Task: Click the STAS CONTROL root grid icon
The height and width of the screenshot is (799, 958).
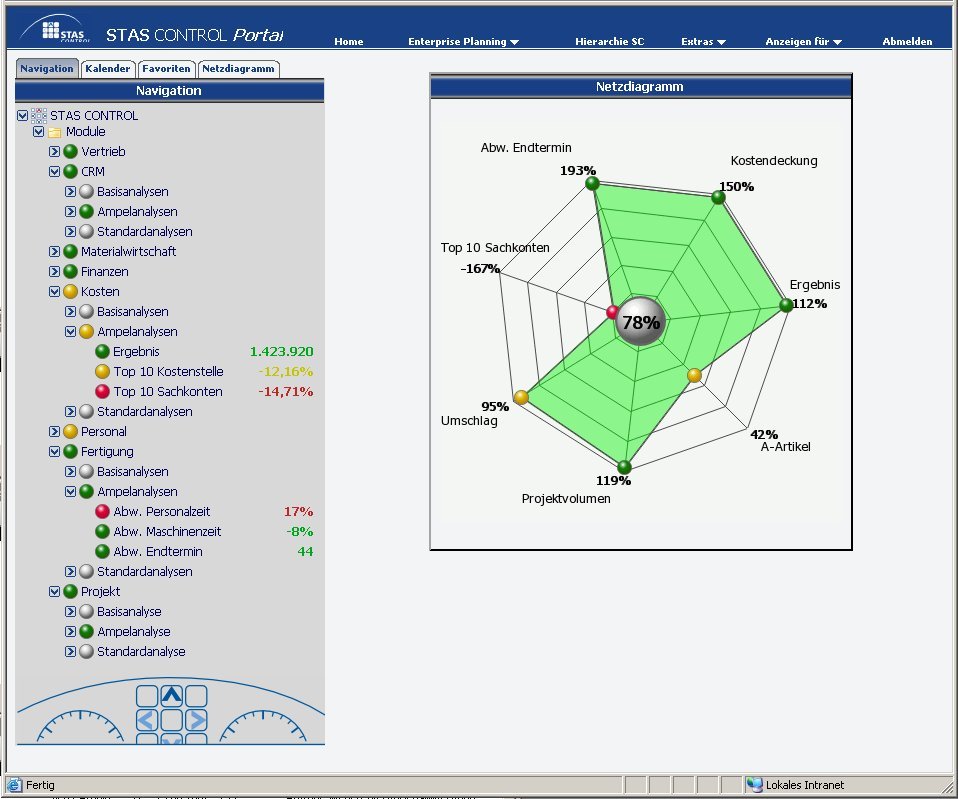Action: (x=38, y=115)
